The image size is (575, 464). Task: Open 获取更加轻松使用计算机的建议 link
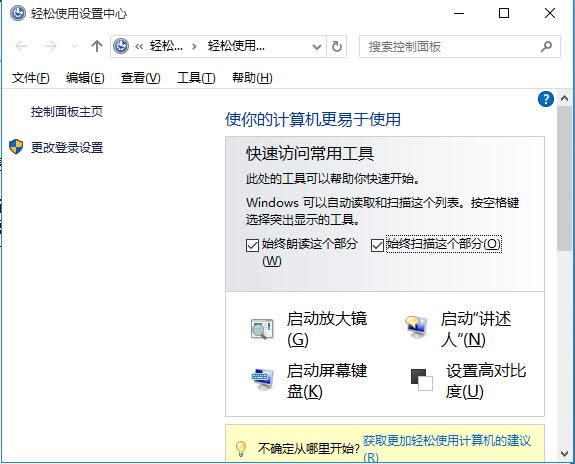click(447, 448)
